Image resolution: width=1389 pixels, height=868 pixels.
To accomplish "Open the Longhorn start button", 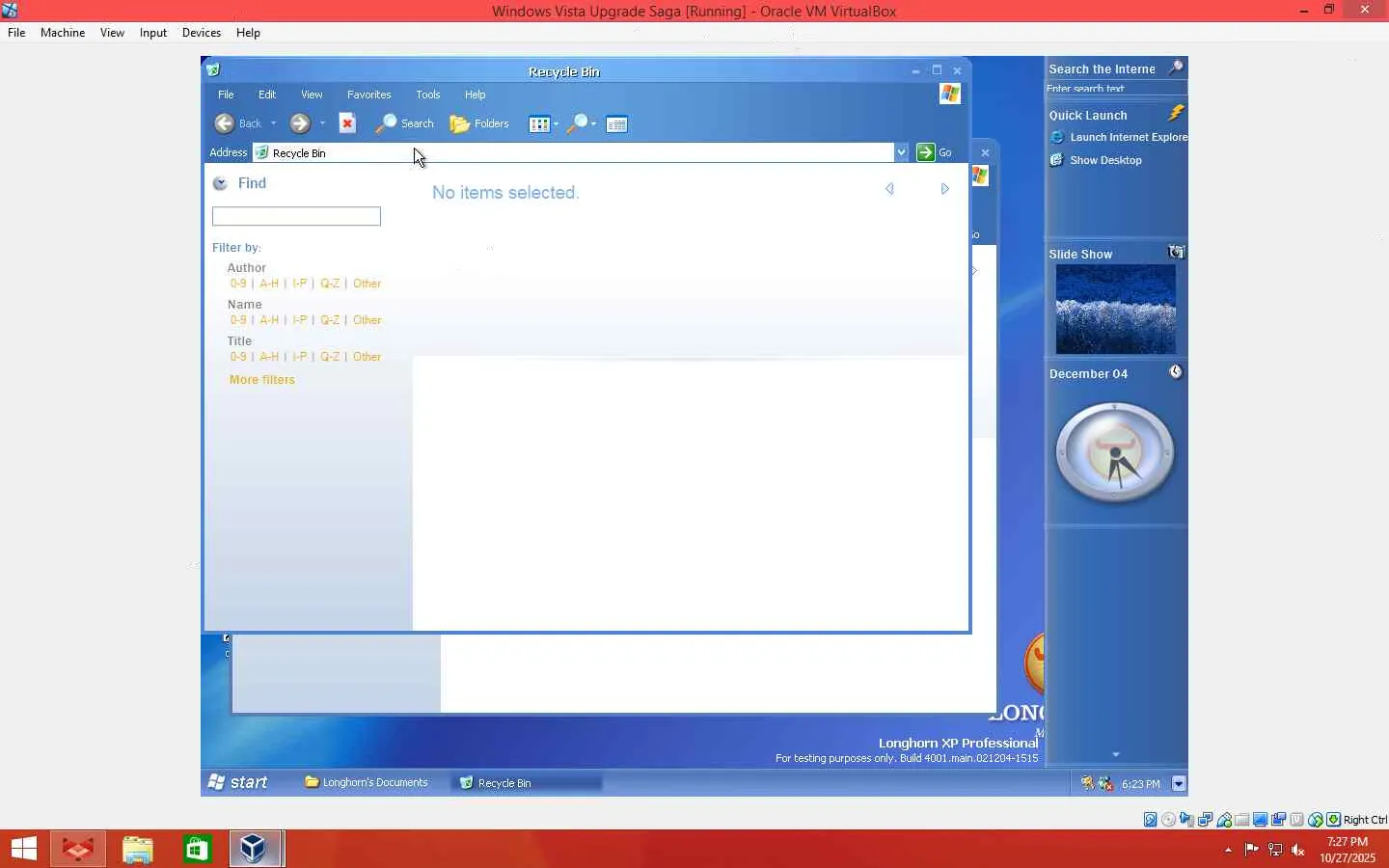I will click(x=237, y=782).
